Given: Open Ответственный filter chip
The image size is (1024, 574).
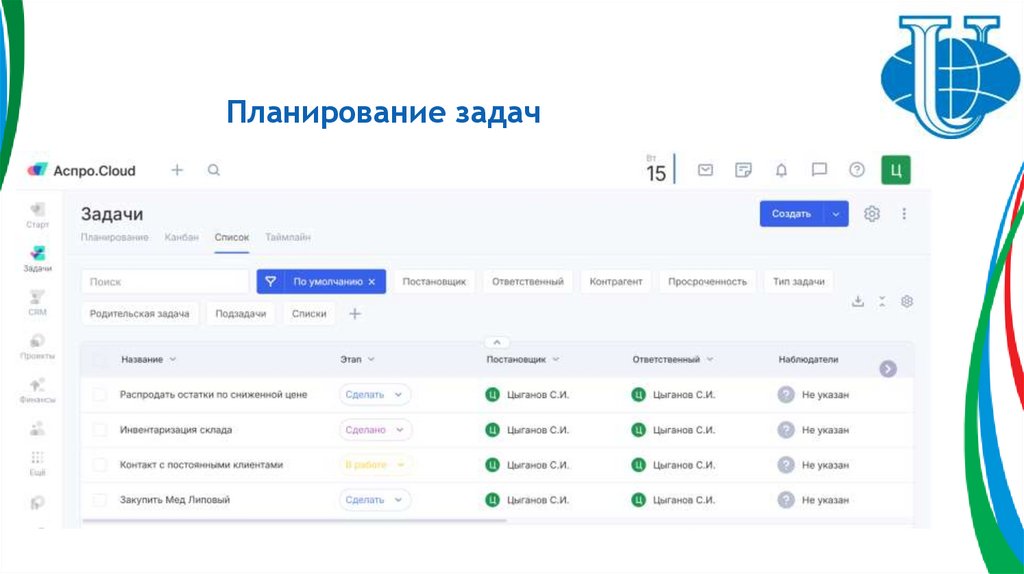Looking at the screenshot, I should 528,282.
